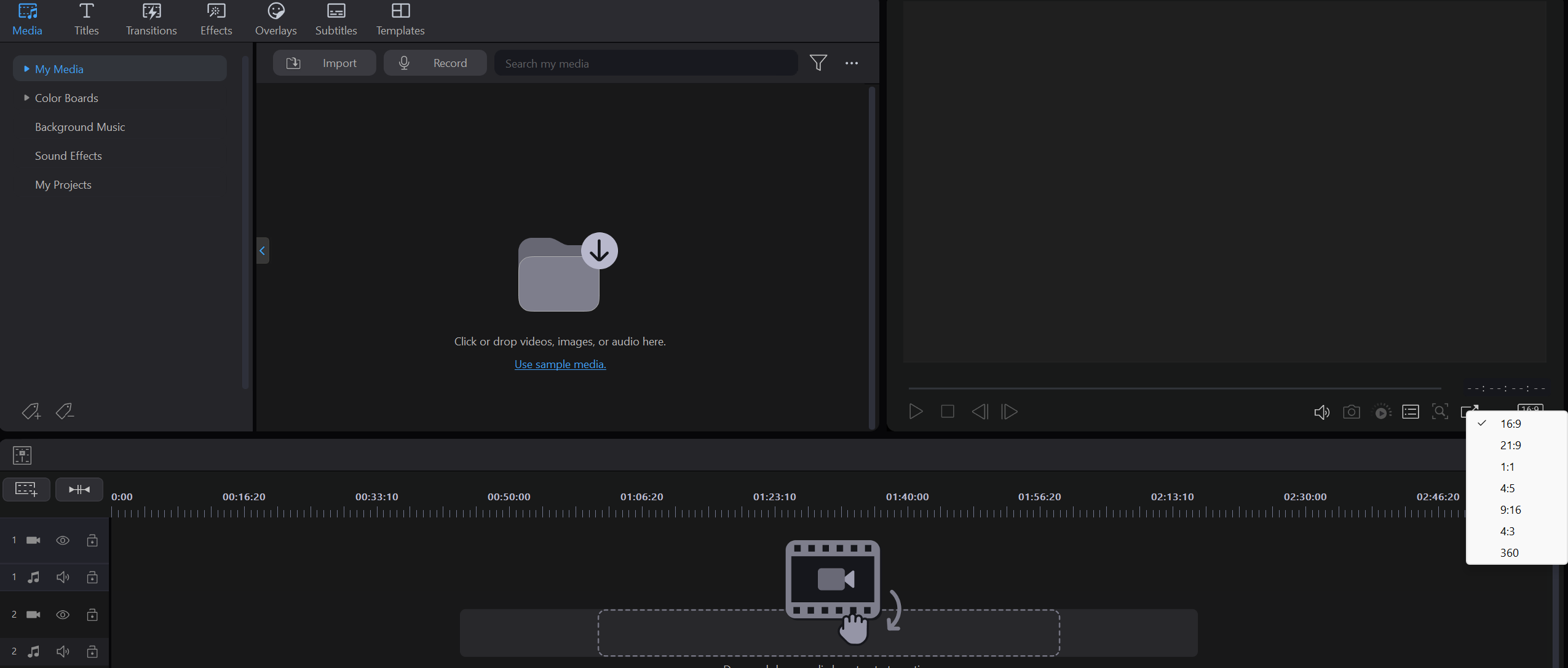Click video track 1 camera icon
Image resolution: width=1568 pixels, height=668 pixels.
pos(33,540)
